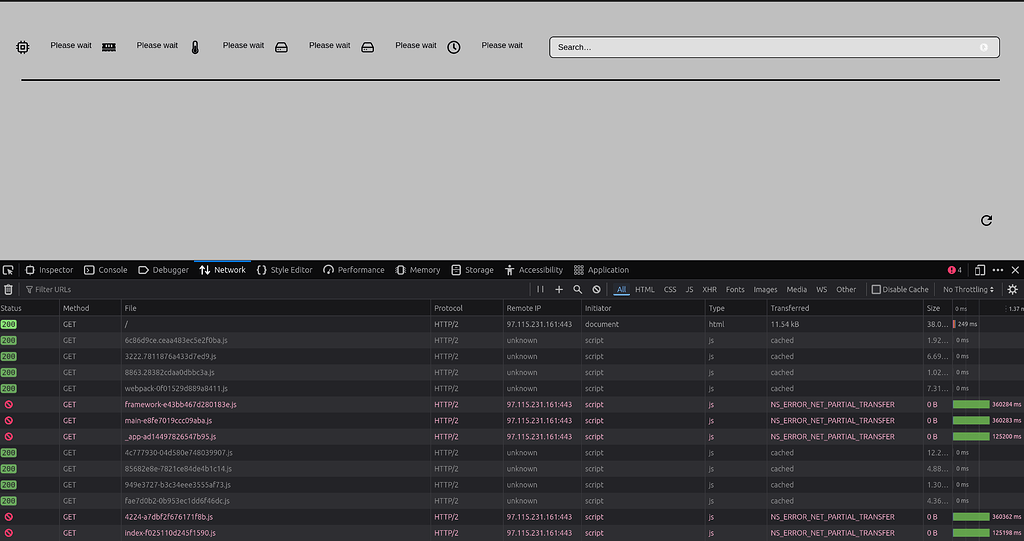Activate the element picker tool in devtools
Image resolution: width=1024 pixels, height=541 pixels.
(8, 270)
